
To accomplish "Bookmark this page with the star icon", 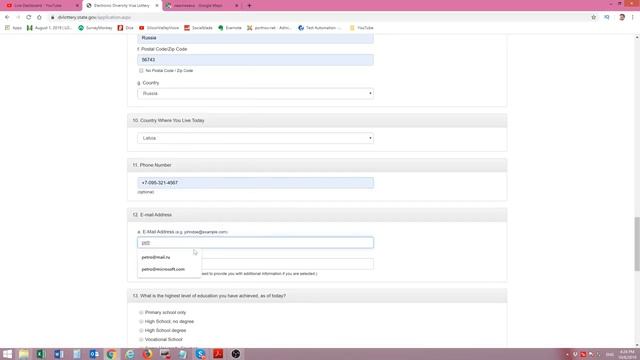I will coord(593,18).
